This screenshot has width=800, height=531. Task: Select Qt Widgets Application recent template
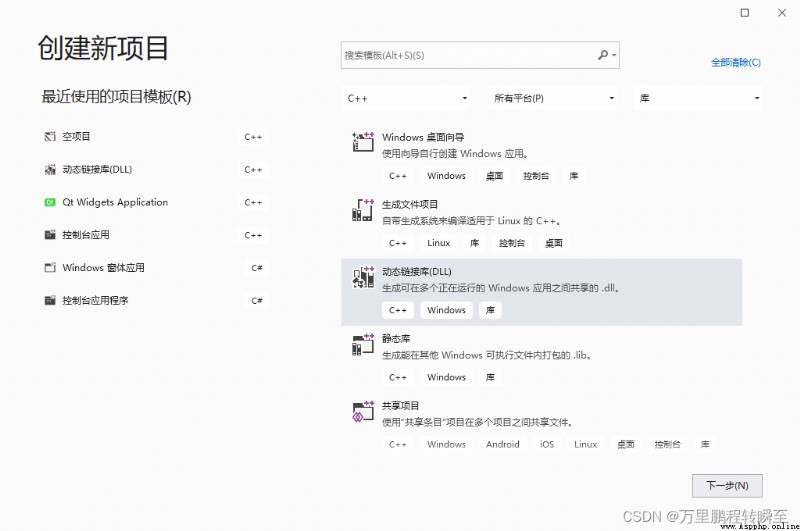pos(115,202)
